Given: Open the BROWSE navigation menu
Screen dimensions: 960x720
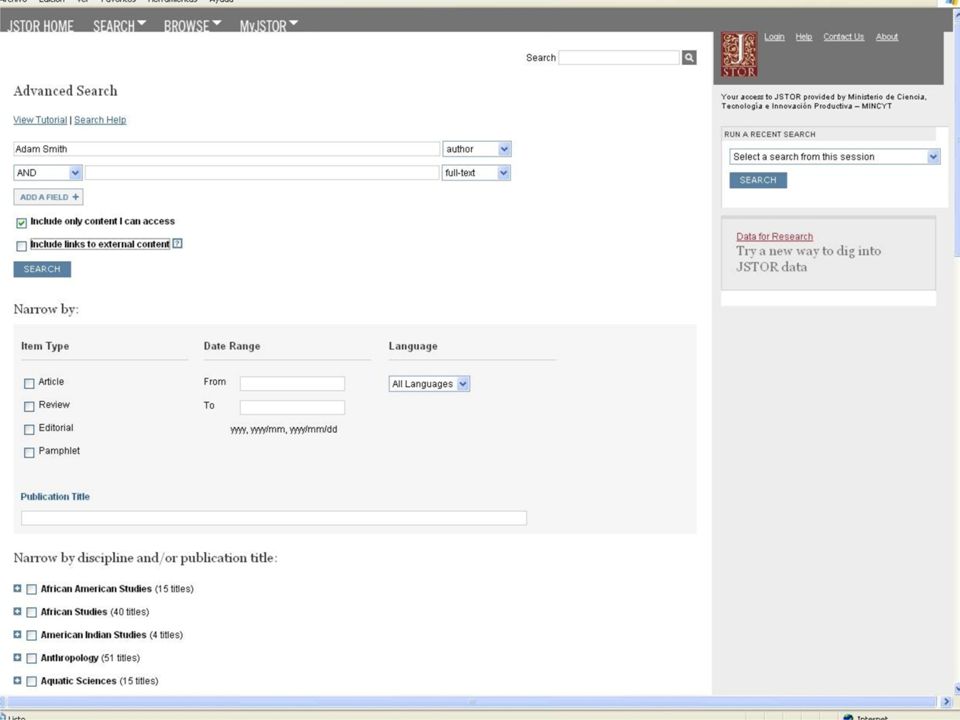Looking at the screenshot, I should tap(192, 26).
